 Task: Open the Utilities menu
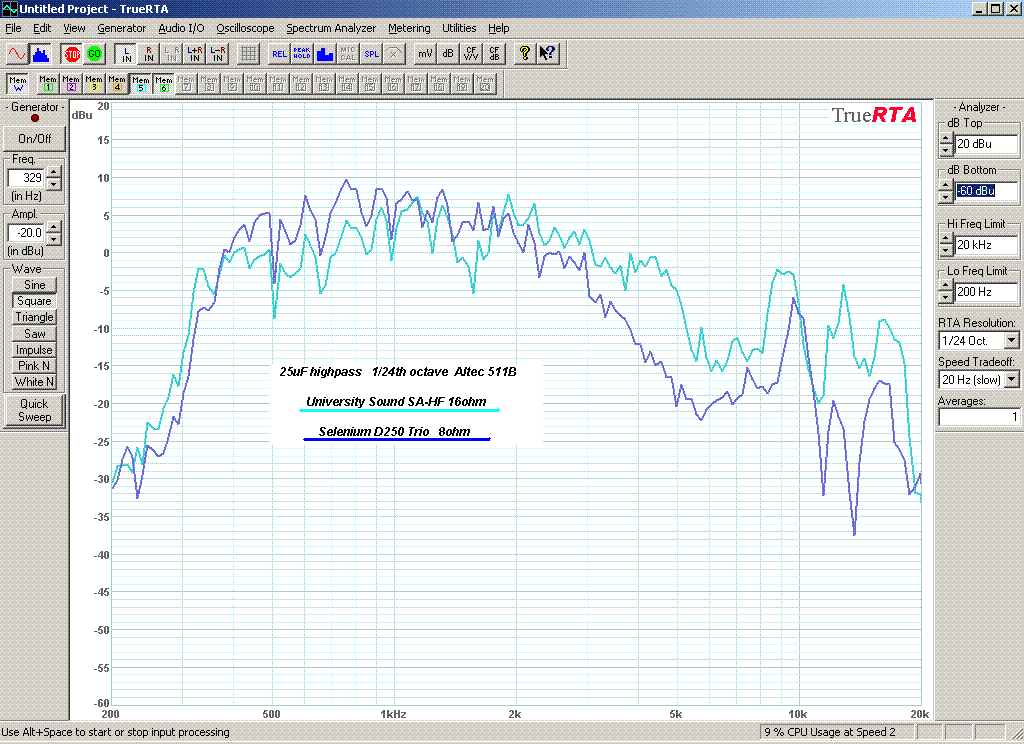(x=459, y=28)
